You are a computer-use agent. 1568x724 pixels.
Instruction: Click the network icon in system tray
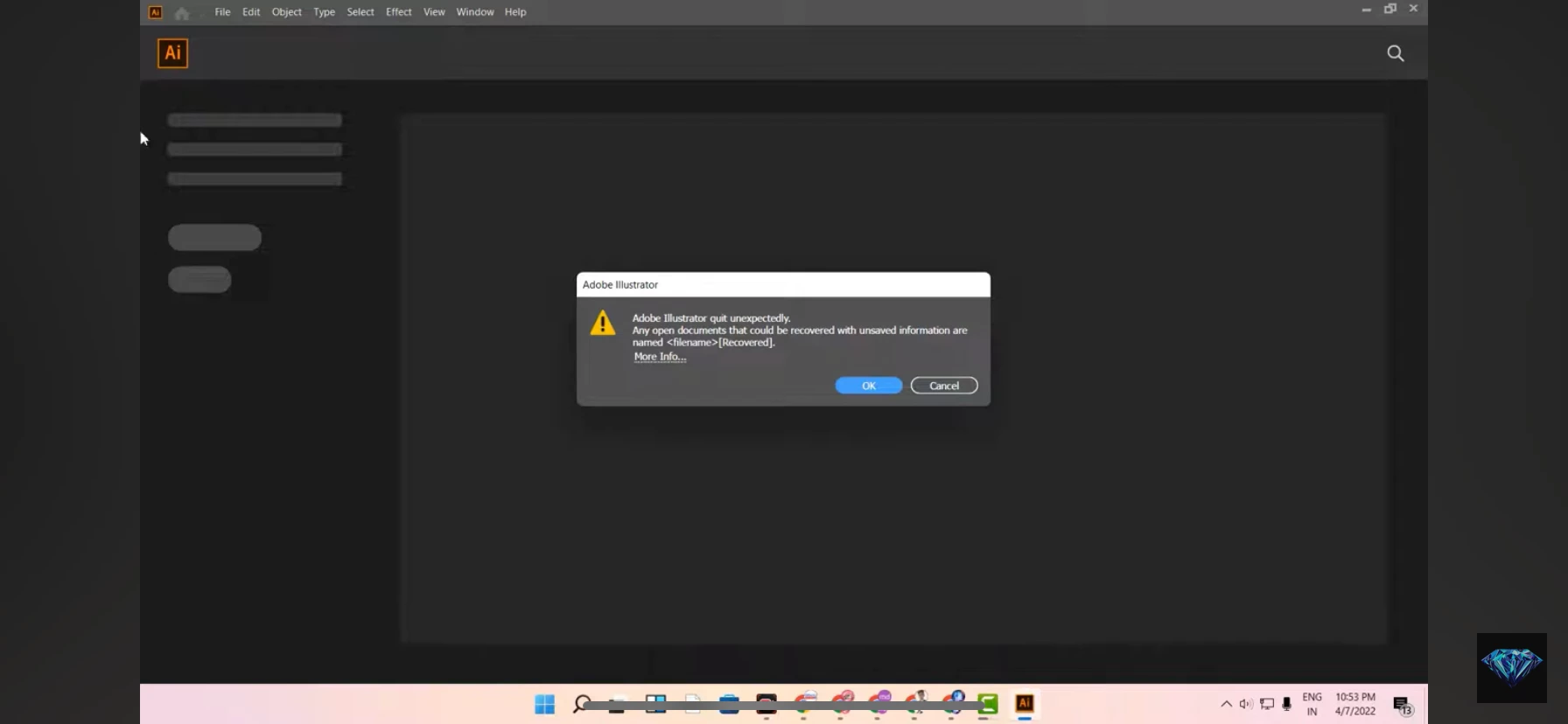coord(1267,704)
